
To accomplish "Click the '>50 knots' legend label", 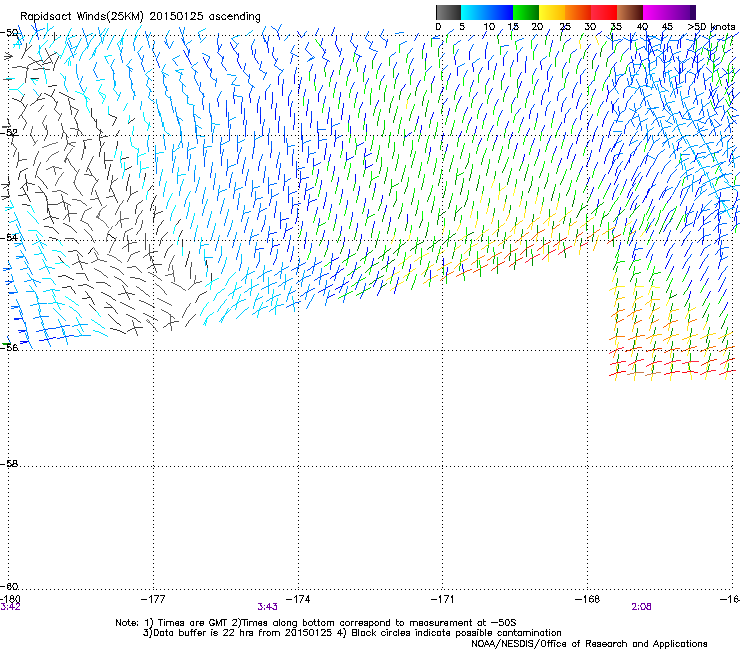I will [711, 27].
